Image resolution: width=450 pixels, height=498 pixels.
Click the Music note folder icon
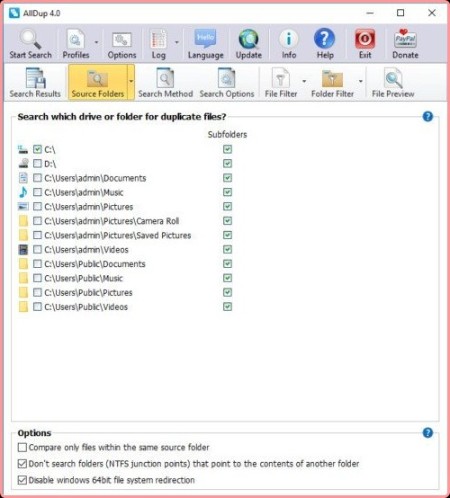click(x=23, y=192)
